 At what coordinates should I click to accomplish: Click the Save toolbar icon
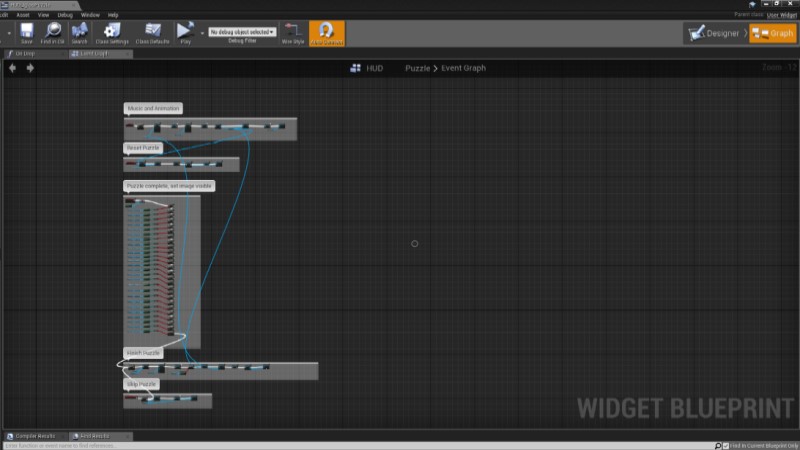pos(26,33)
